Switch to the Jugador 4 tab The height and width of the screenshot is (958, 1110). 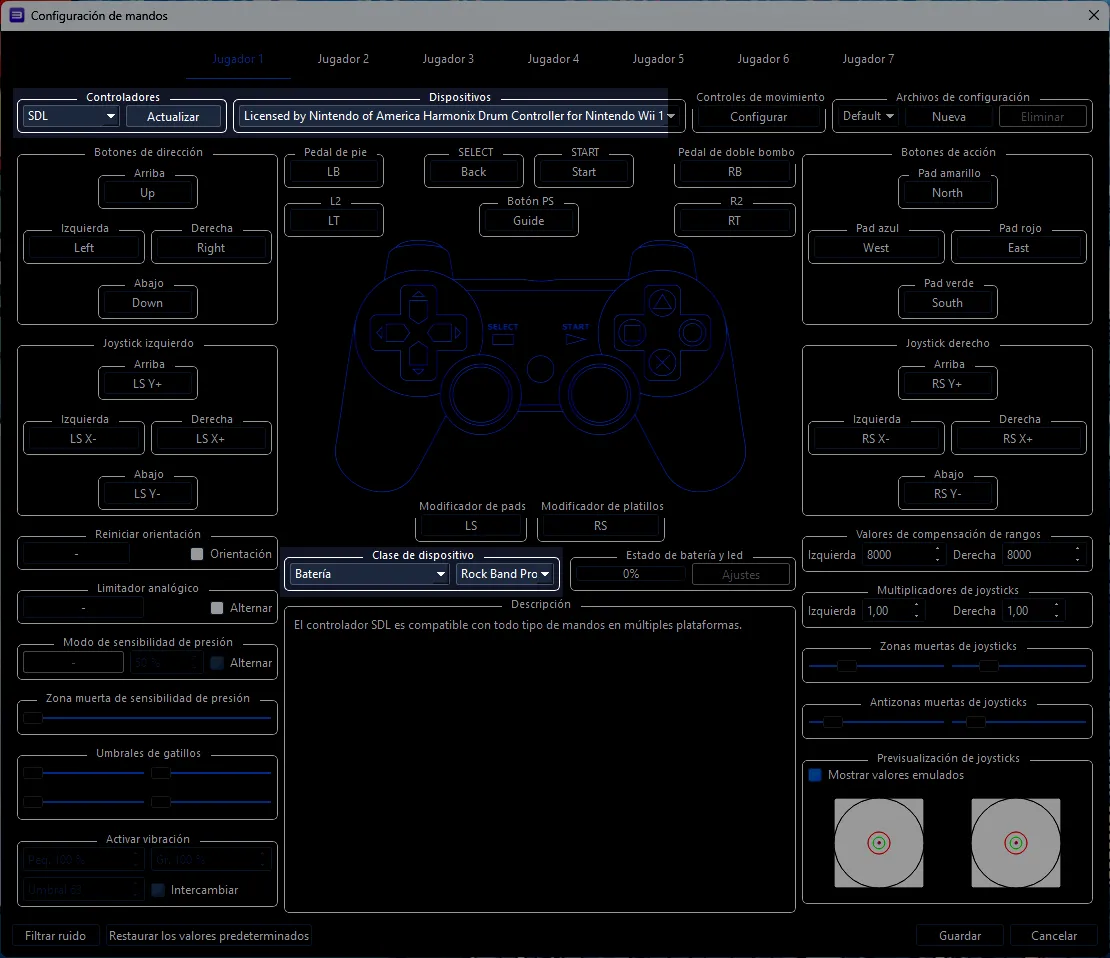(x=553, y=59)
